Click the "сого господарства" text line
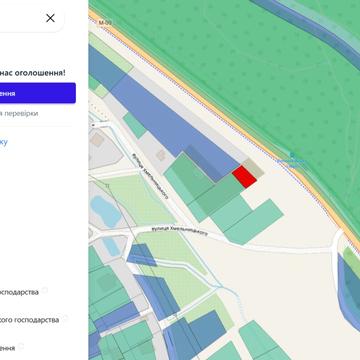360x360 pixels. click(30, 320)
